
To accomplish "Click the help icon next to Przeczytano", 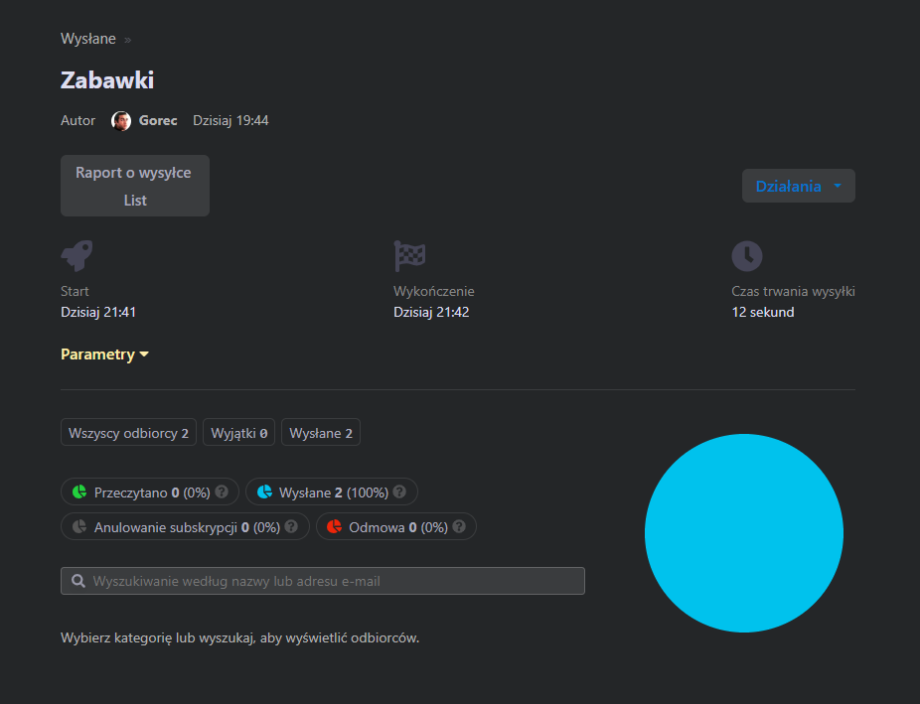I will (x=222, y=492).
